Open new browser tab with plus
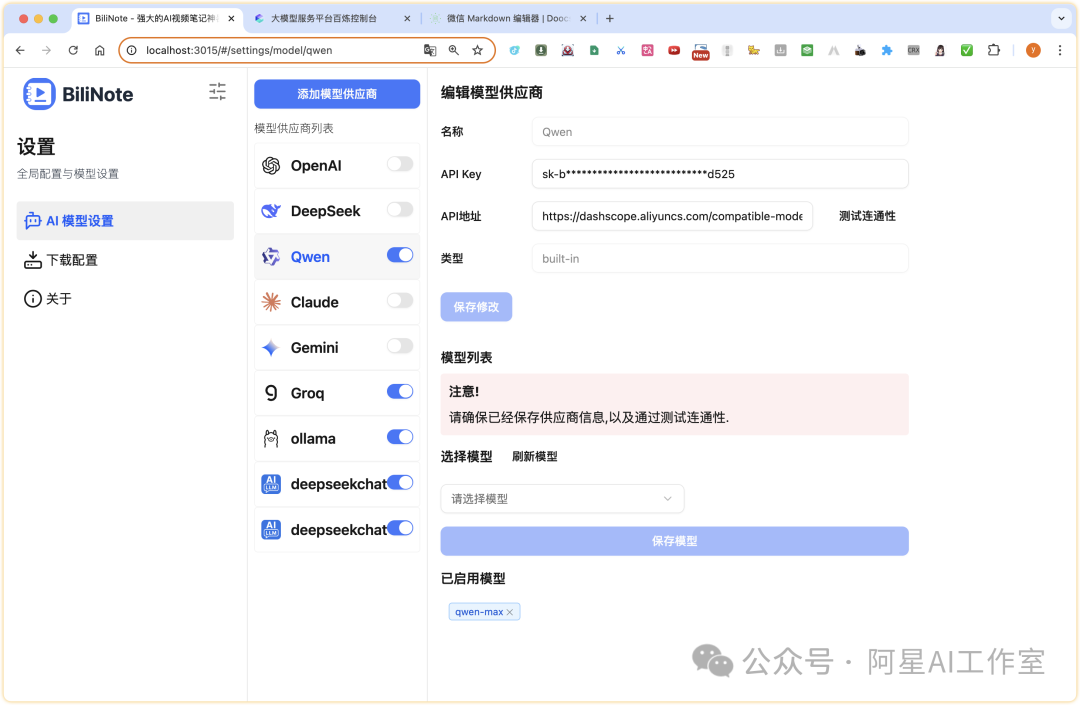 (610, 19)
